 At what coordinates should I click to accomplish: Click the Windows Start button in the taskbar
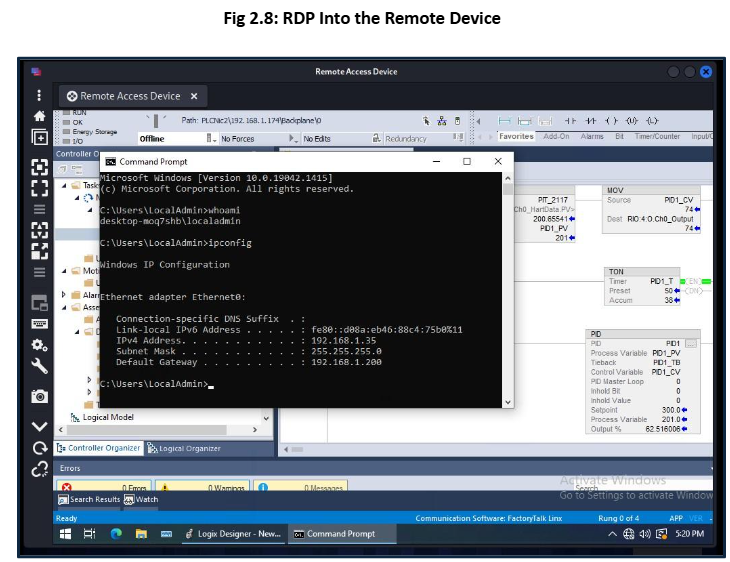(x=66, y=534)
